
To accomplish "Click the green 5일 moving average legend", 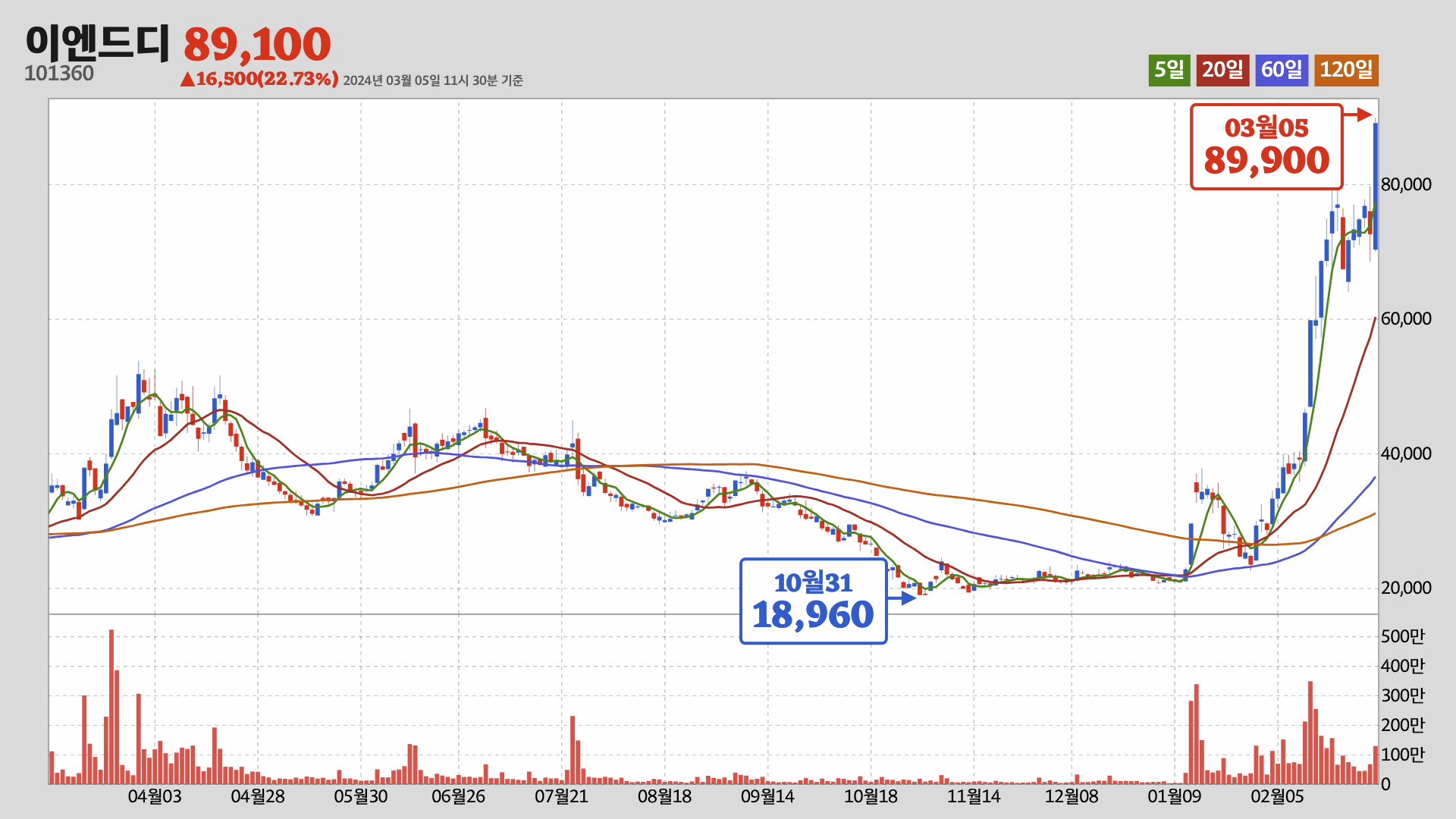I will (1169, 70).
